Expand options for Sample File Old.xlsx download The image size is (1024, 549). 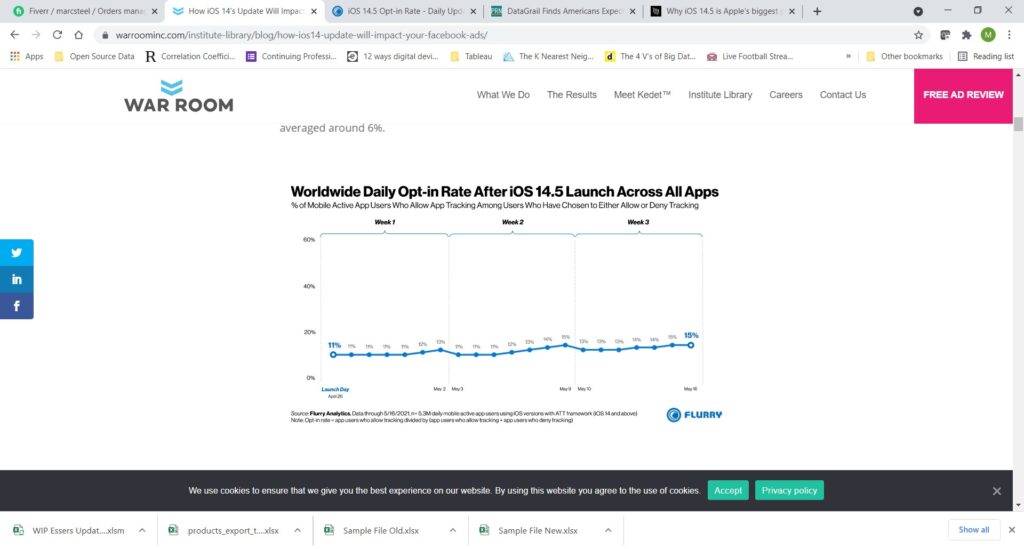point(453,530)
